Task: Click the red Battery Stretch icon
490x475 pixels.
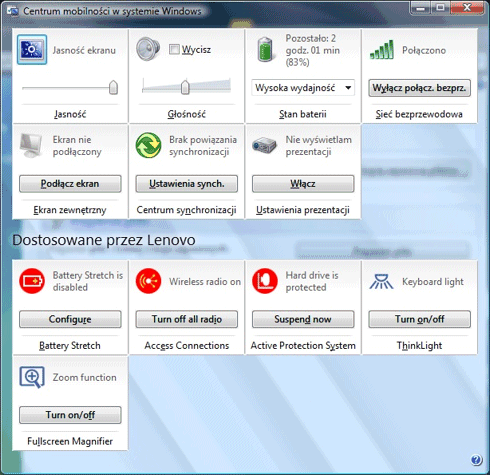Action: (32, 281)
